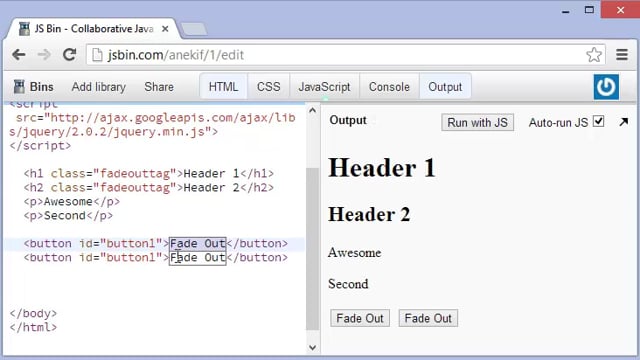Open the Share menu
The width and height of the screenshot is (640, 360).
pos(159,87)
